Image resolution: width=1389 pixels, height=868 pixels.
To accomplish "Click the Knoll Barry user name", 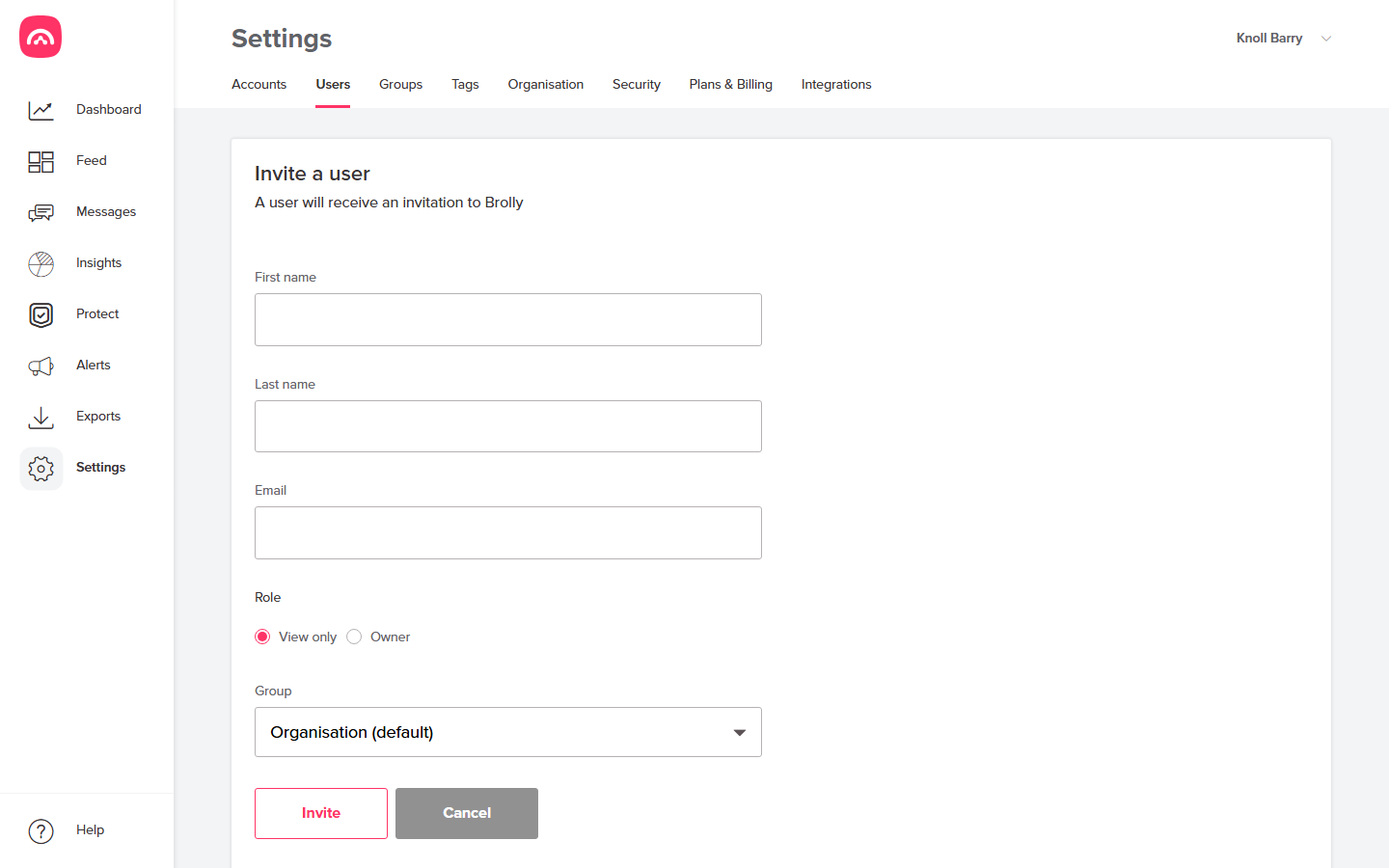I will click(1269, 38).
